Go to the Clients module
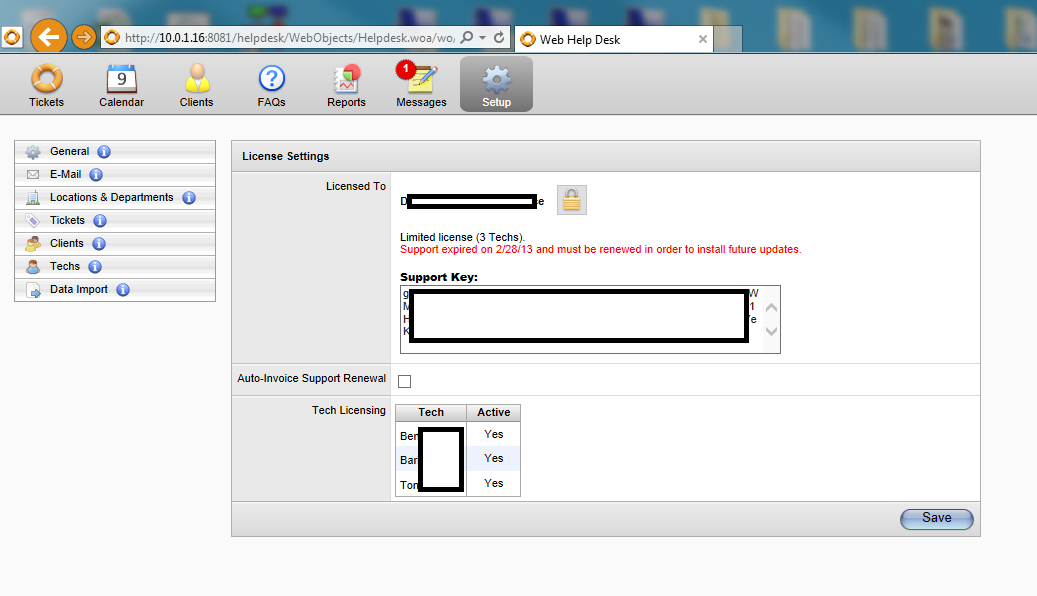The height and width of the screenshot is (596, 1037). tap(196, 86)
